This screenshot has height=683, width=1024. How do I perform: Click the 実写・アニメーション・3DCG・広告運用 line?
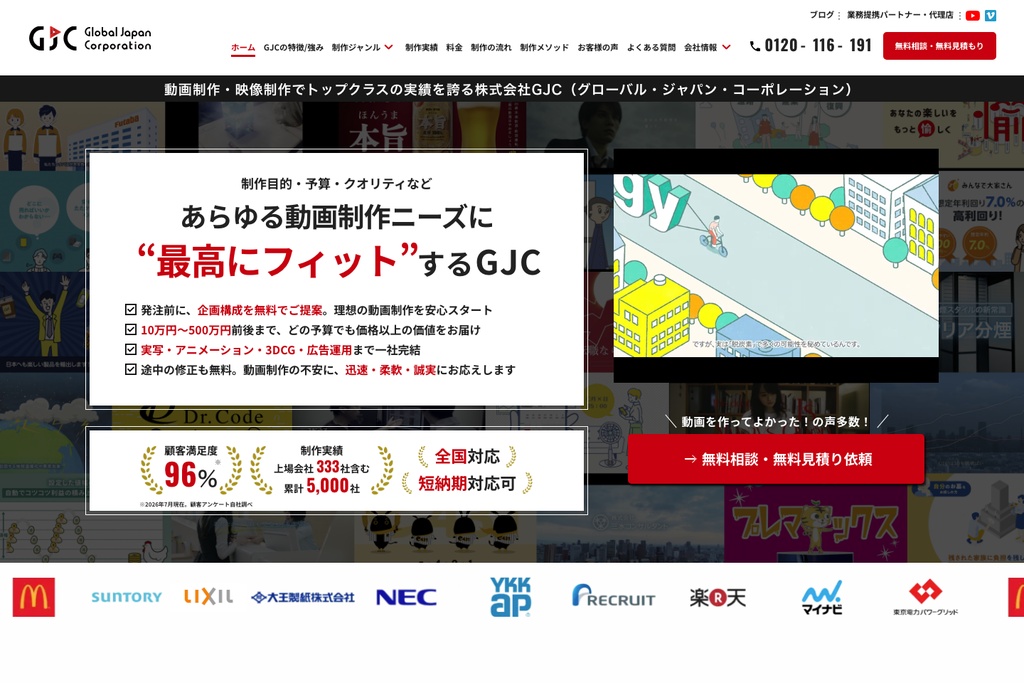[273, 350]
